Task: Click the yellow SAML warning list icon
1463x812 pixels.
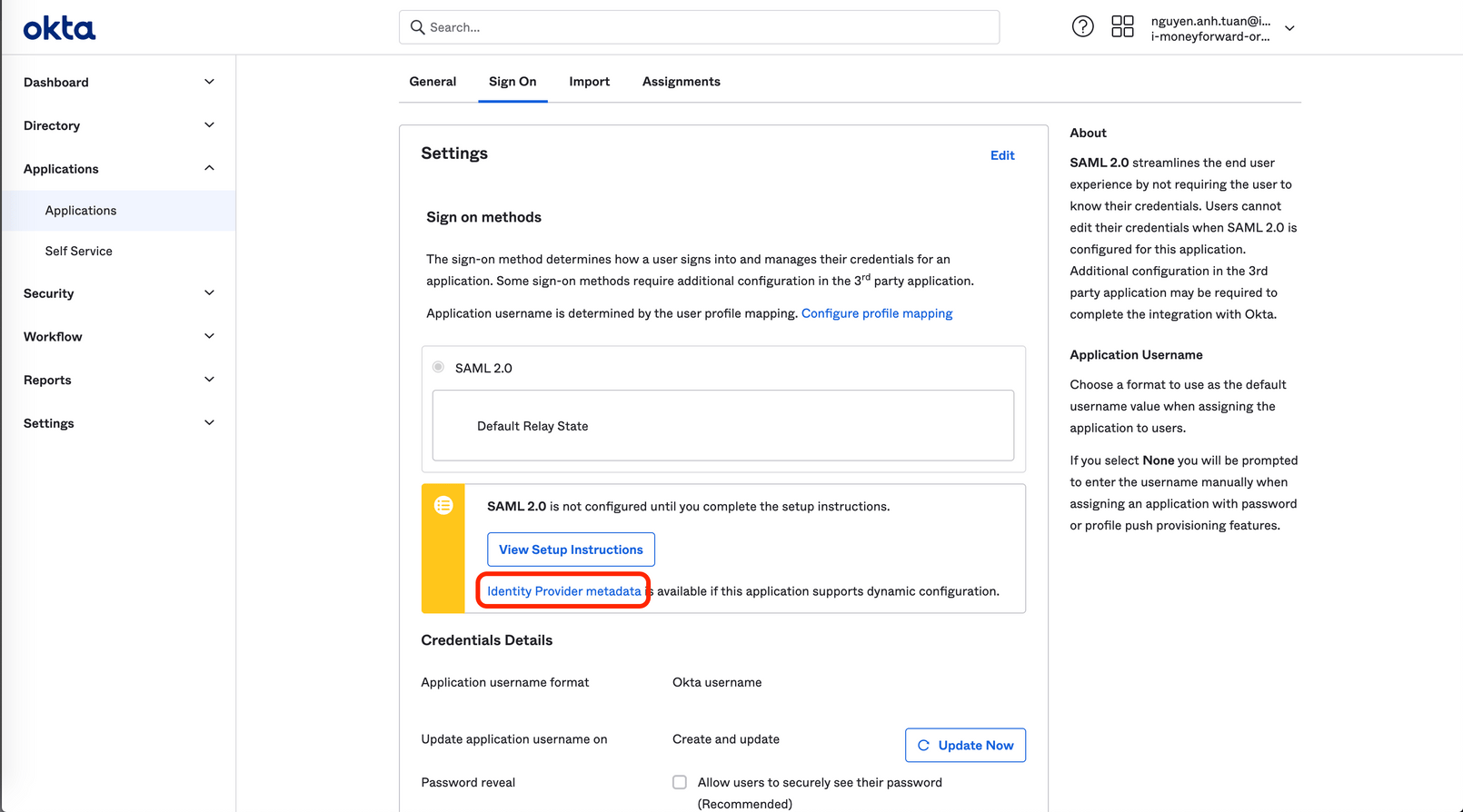Action: [x=443, y=505]
